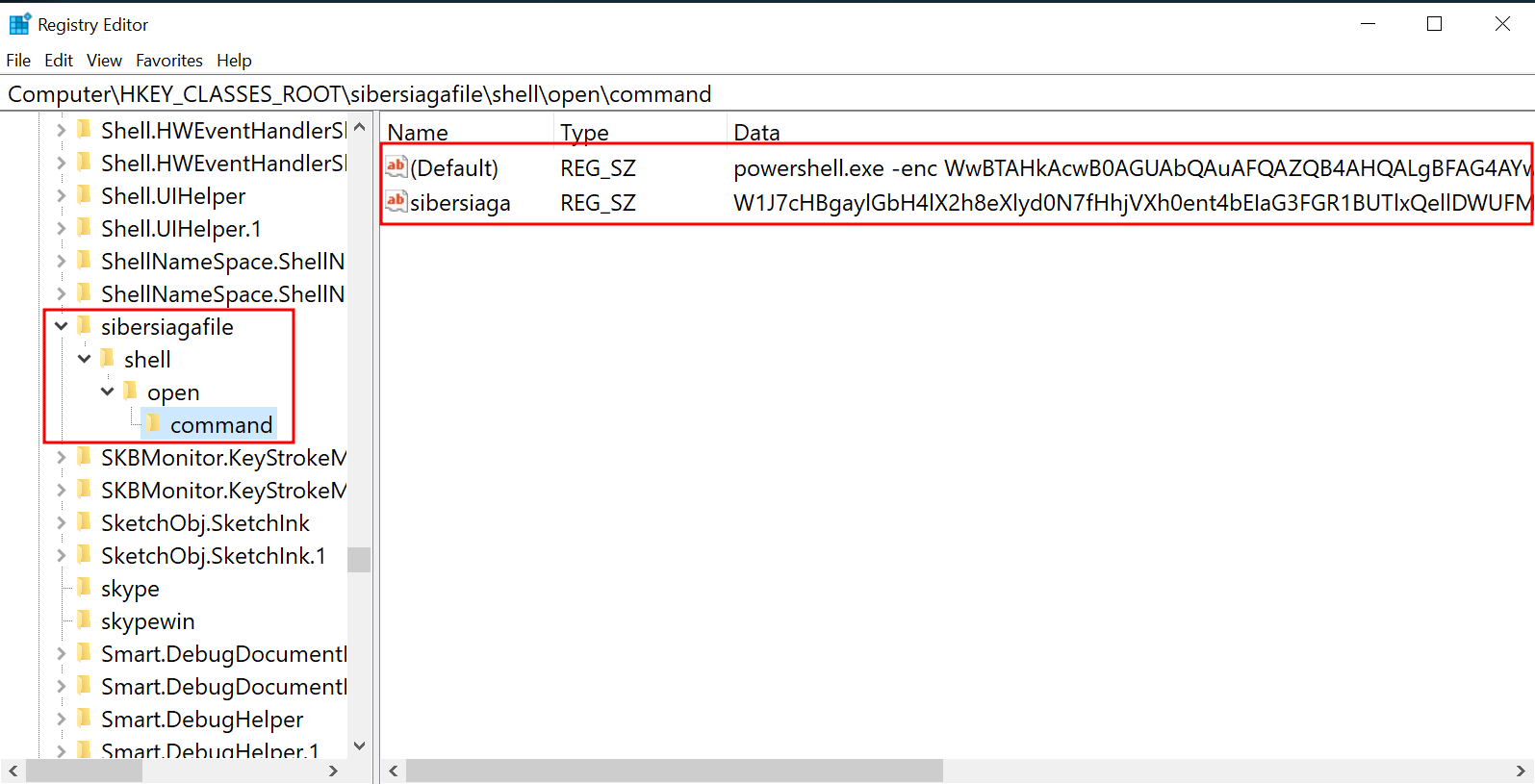This screenshot has height=784, width=1535.
Task: Click the folder icon next to command key
Action: tap(153, 423)
